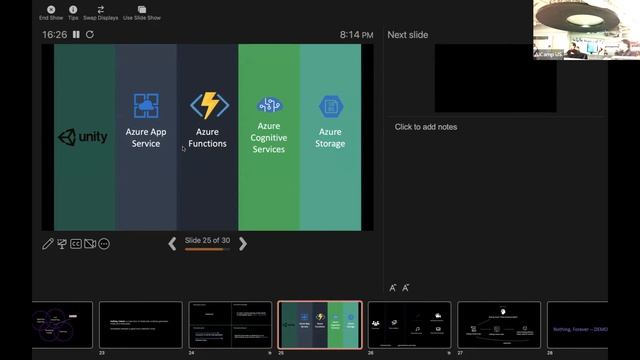The image size is (640, 360).
Task: Click the 'Next slide' label
Action: [408, 35]
